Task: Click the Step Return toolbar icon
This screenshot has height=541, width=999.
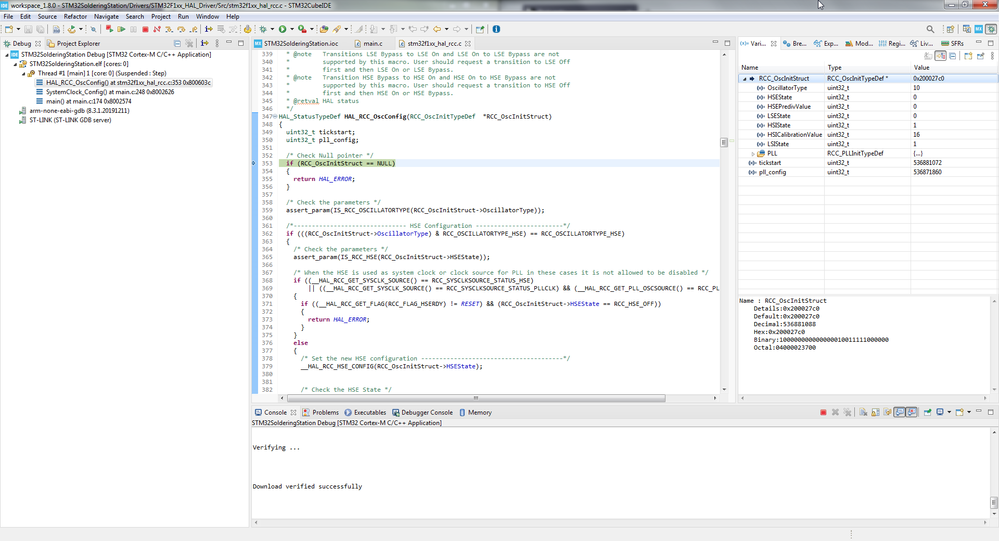Action: click(192, 29)
